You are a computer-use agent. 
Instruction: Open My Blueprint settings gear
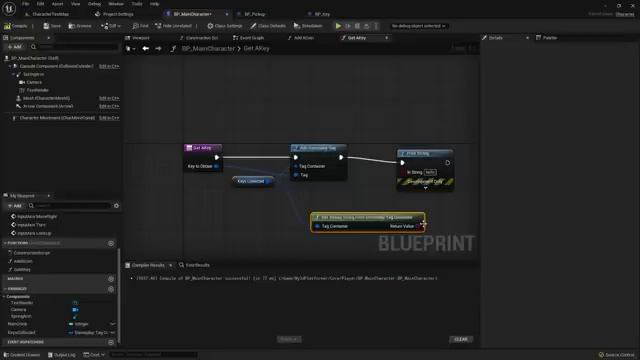click(x=116, y=206)
